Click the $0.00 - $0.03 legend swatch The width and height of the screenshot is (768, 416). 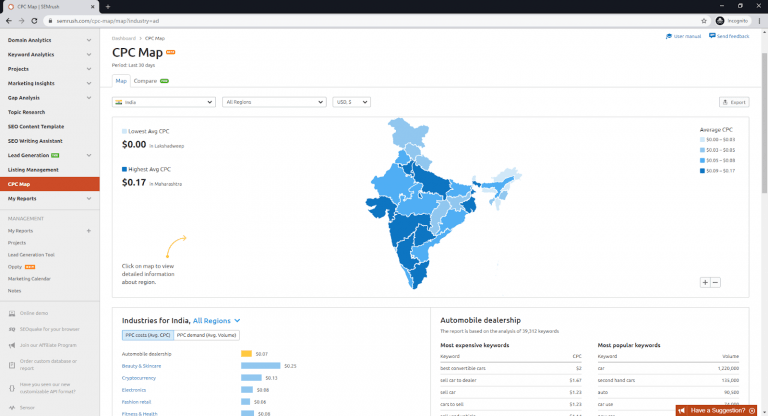pyautogui.click(x=702, y=140)
